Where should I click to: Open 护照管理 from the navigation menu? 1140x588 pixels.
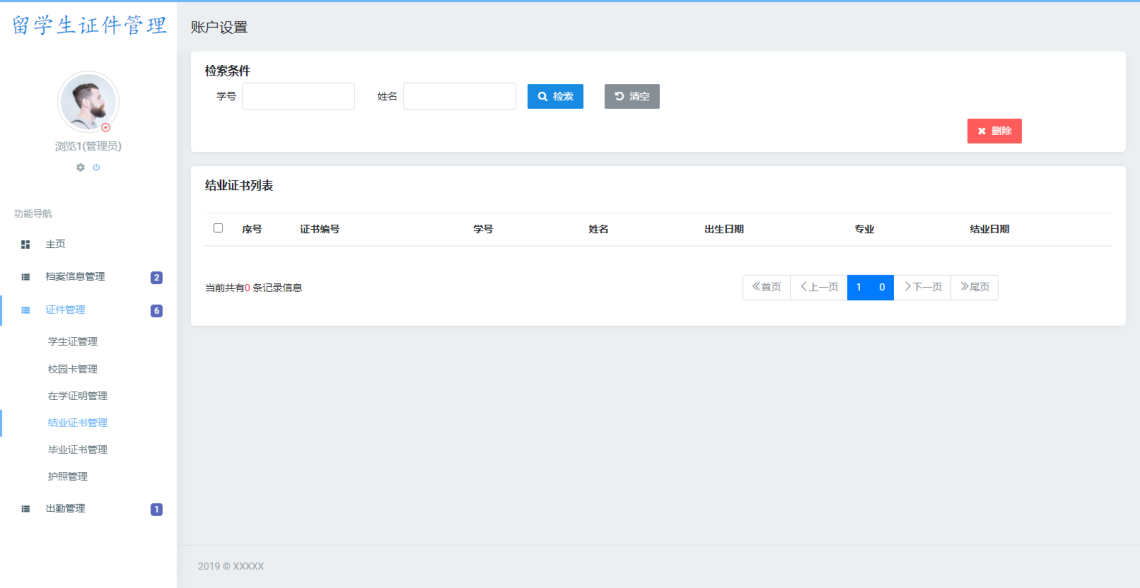click(x=70, y=476)
